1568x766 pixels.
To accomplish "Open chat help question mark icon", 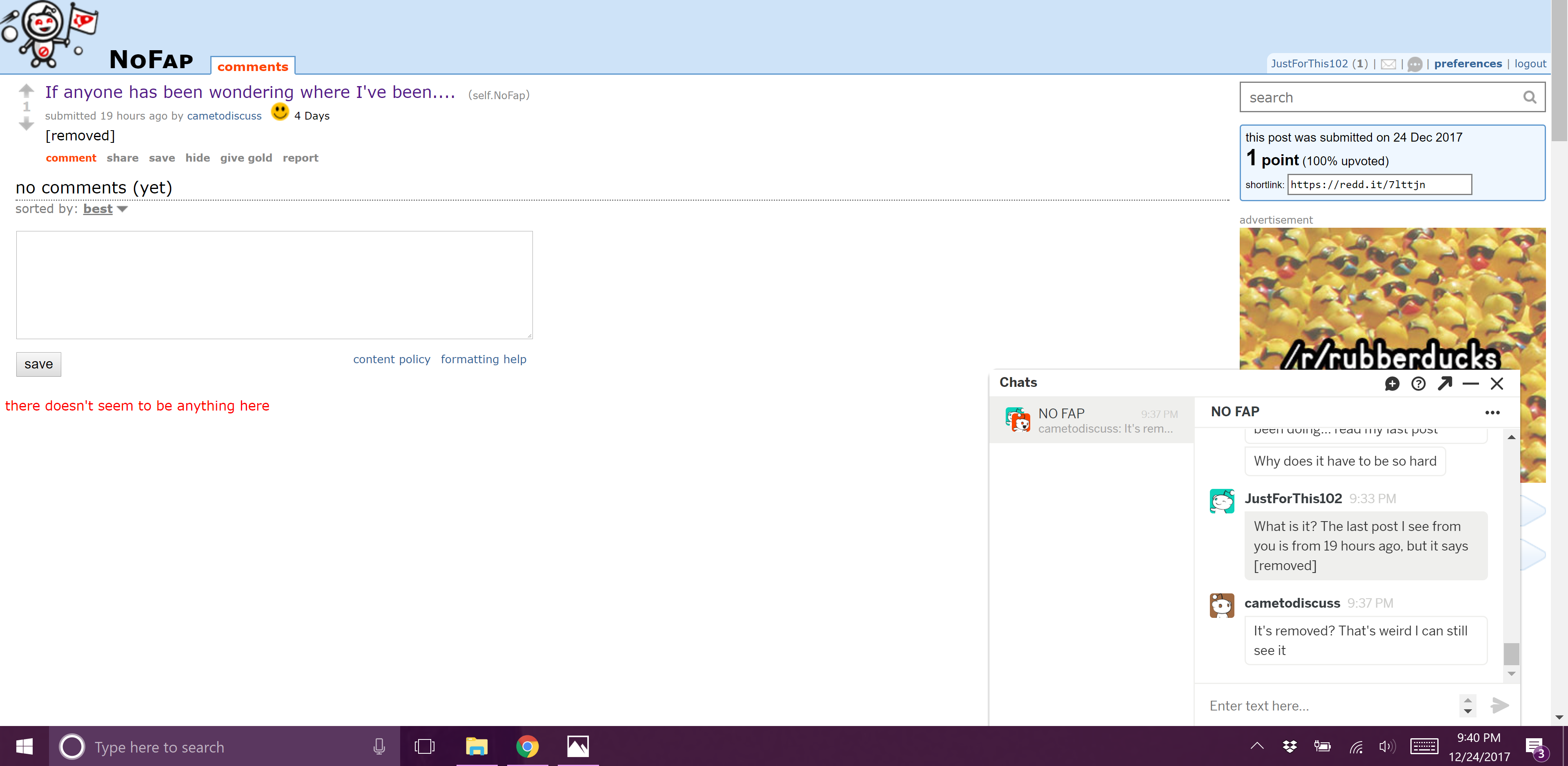I will coord(1418,383).
